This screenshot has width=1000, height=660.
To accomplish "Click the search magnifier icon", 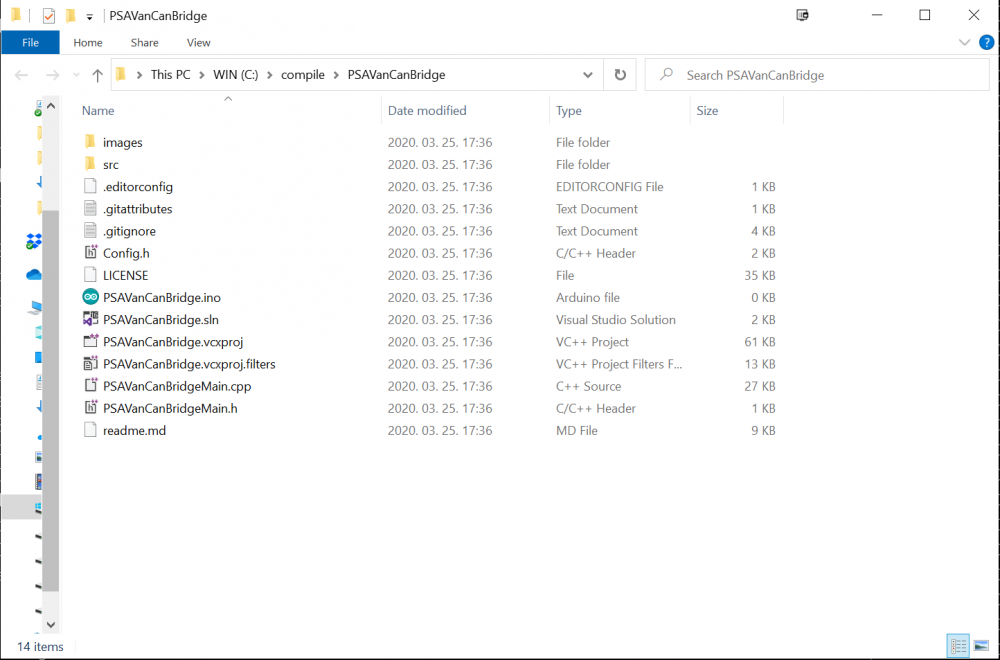I will click(666, 75).
